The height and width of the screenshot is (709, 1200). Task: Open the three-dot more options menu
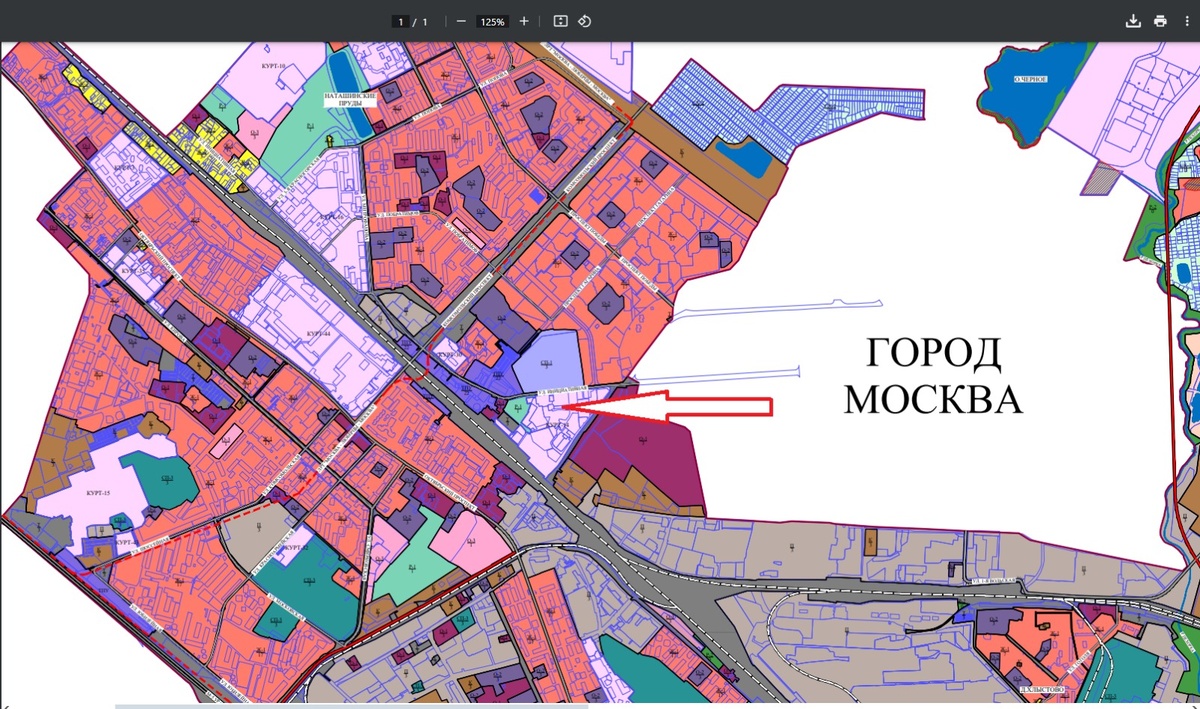point(1187,20)
